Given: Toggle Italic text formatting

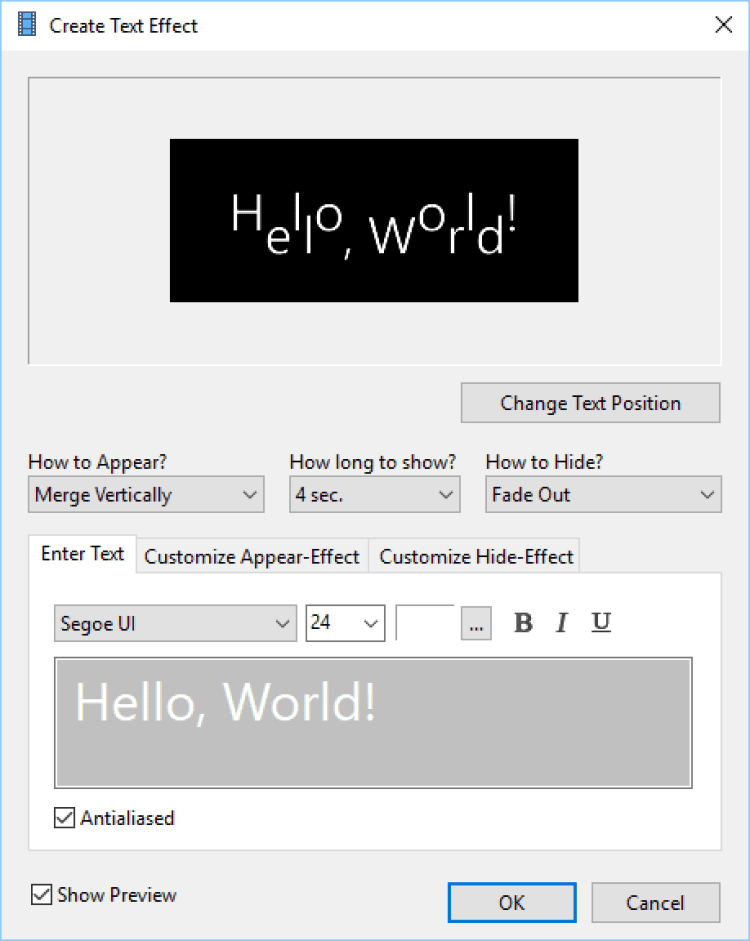Looking at the screenshot, I should (562, 623).
